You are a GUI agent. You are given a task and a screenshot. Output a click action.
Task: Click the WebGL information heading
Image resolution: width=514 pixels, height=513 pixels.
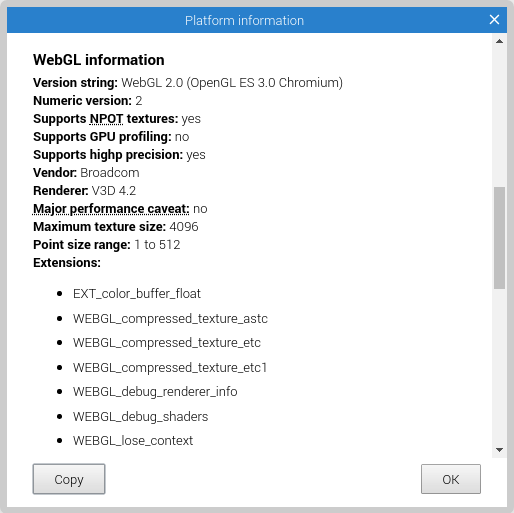tap(99, 60)
